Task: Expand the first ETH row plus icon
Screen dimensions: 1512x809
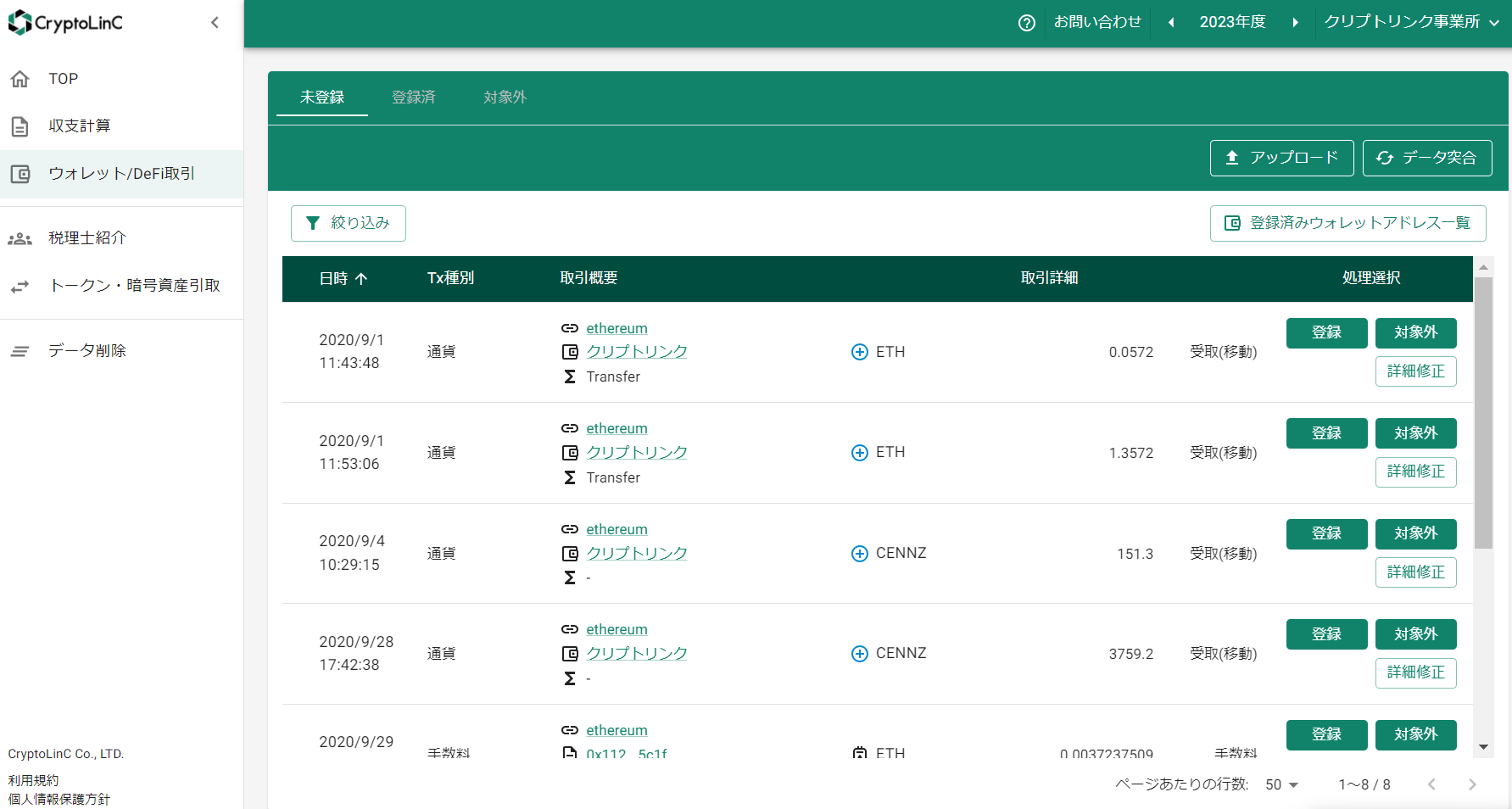Action: click(x=859, y=352)
